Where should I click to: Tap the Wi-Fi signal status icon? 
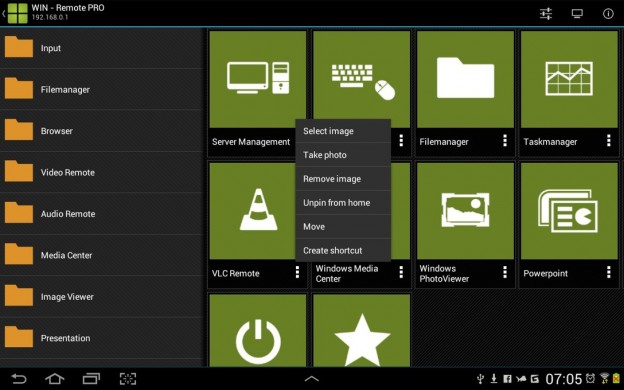click(x=604, y=378)
